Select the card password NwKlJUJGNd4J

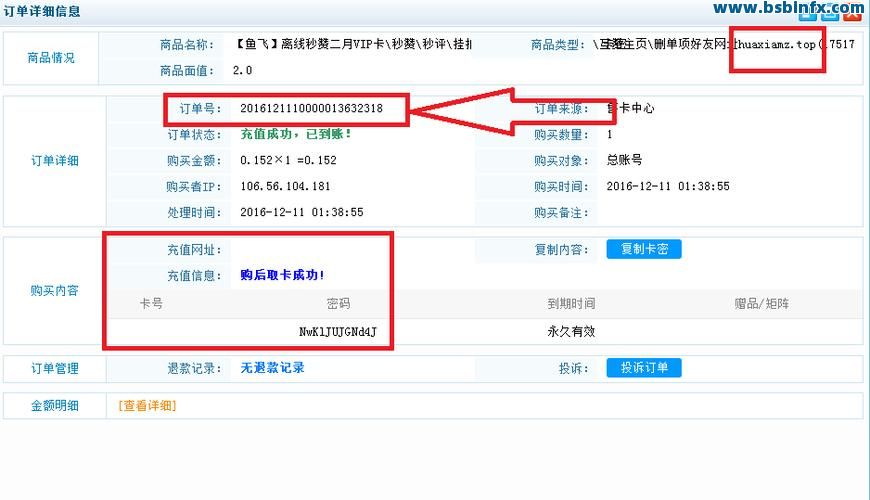click(x=337, y=332)
